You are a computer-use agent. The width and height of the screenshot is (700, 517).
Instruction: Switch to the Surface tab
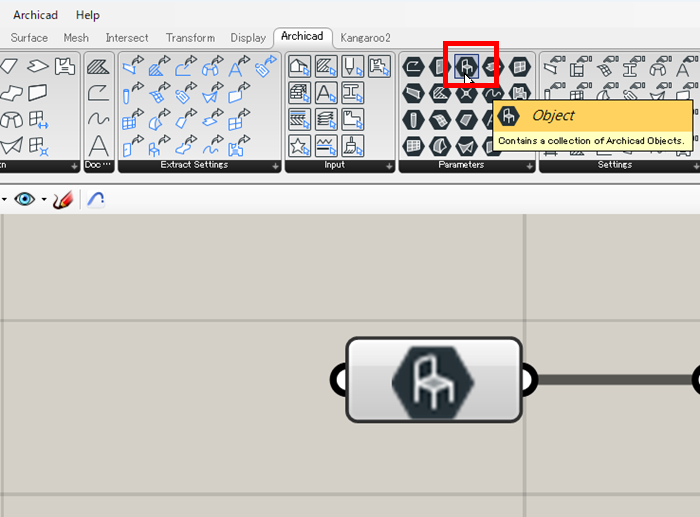click(29, 38)
